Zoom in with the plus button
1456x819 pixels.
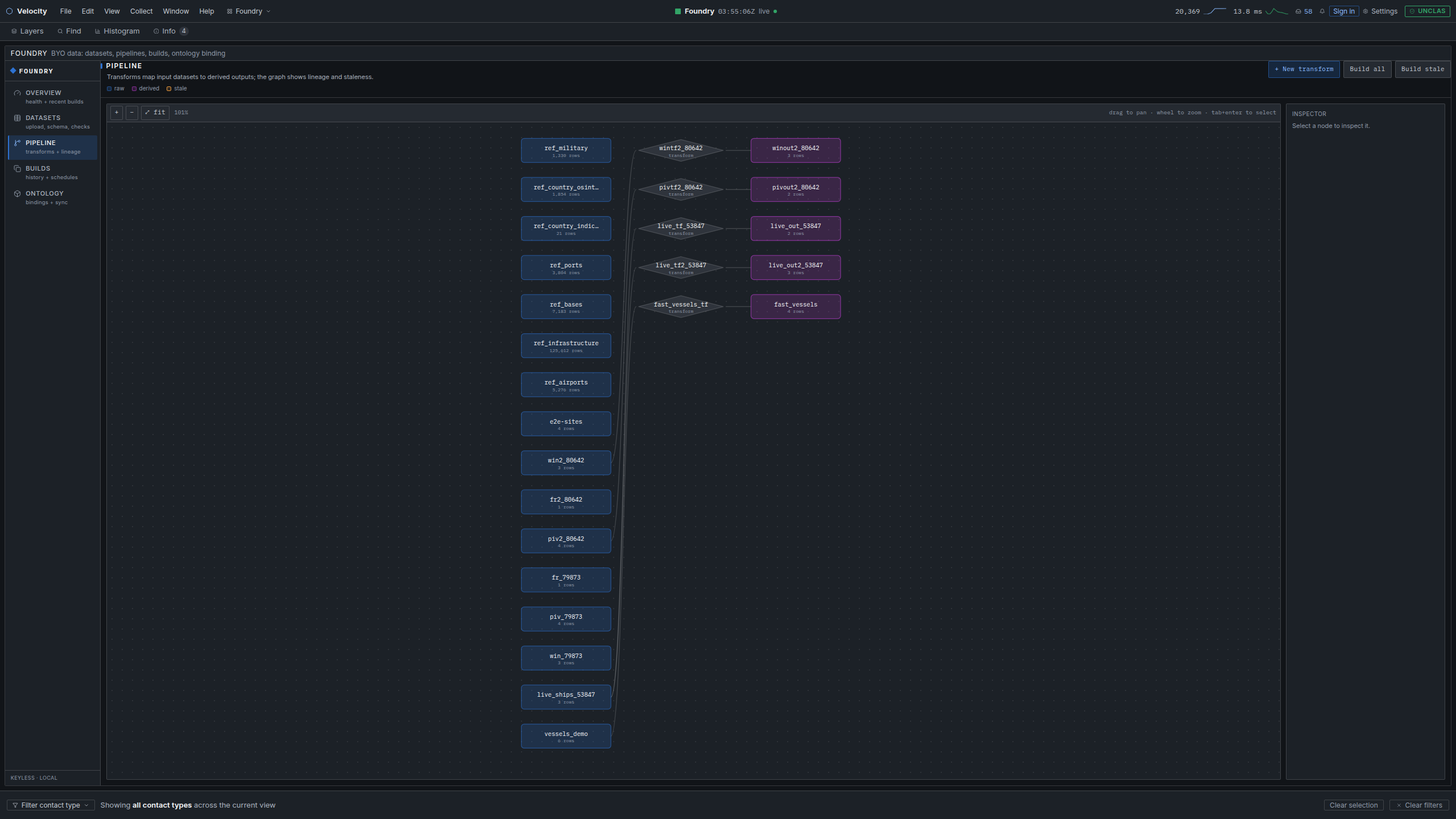(x=117, y=113)
